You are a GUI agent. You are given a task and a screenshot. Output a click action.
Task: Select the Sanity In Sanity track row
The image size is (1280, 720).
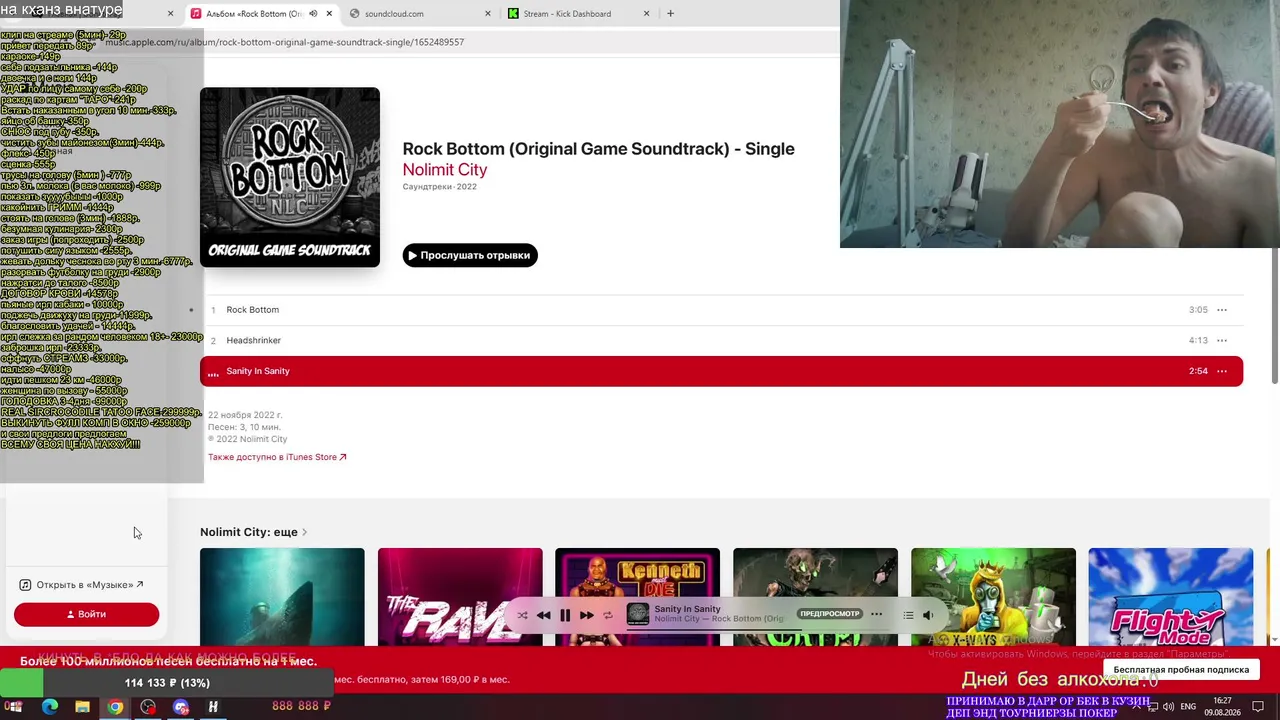coord(721,371)
